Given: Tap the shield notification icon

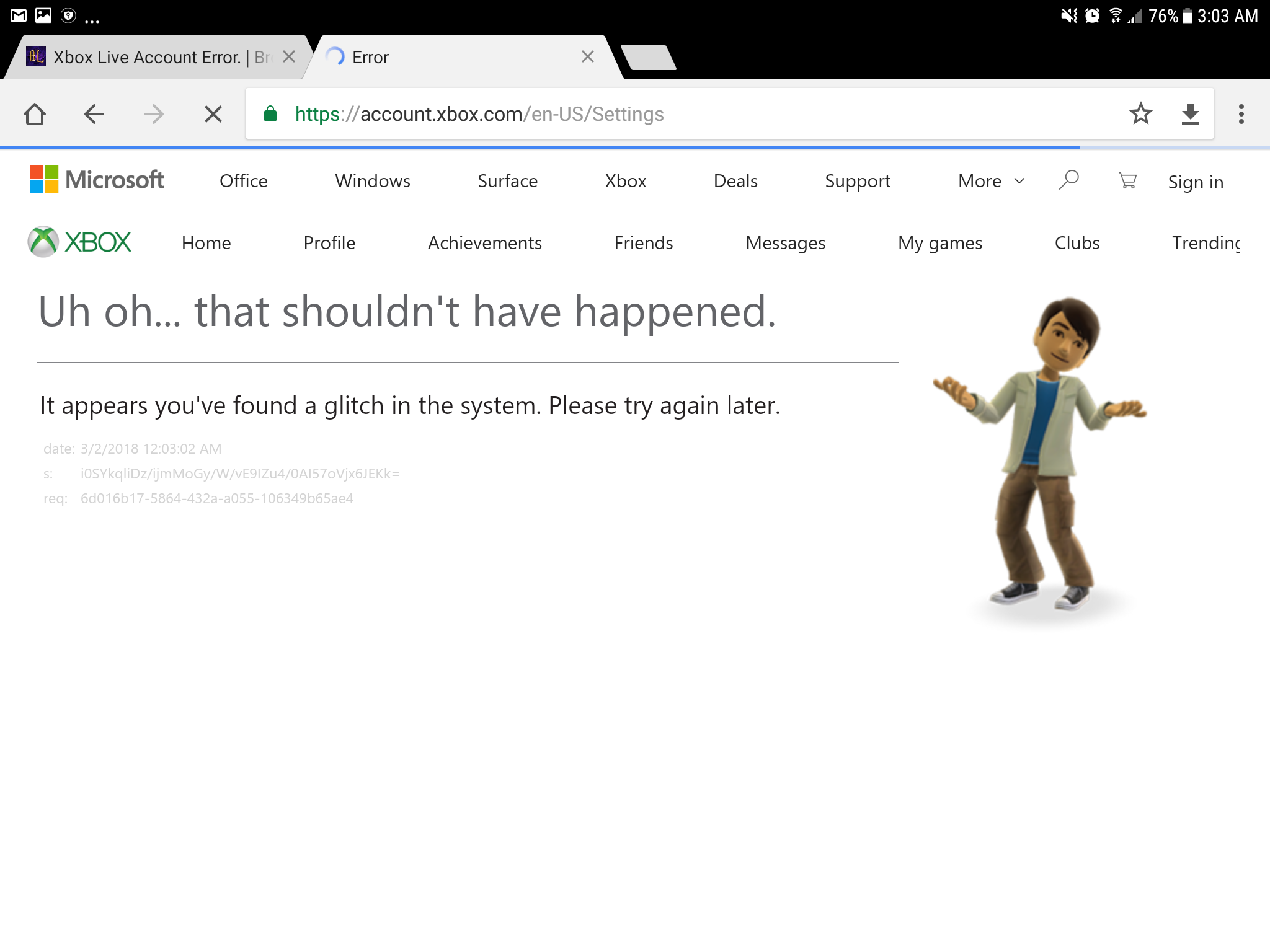Looking at the screenshot, I should coord(68,15).
